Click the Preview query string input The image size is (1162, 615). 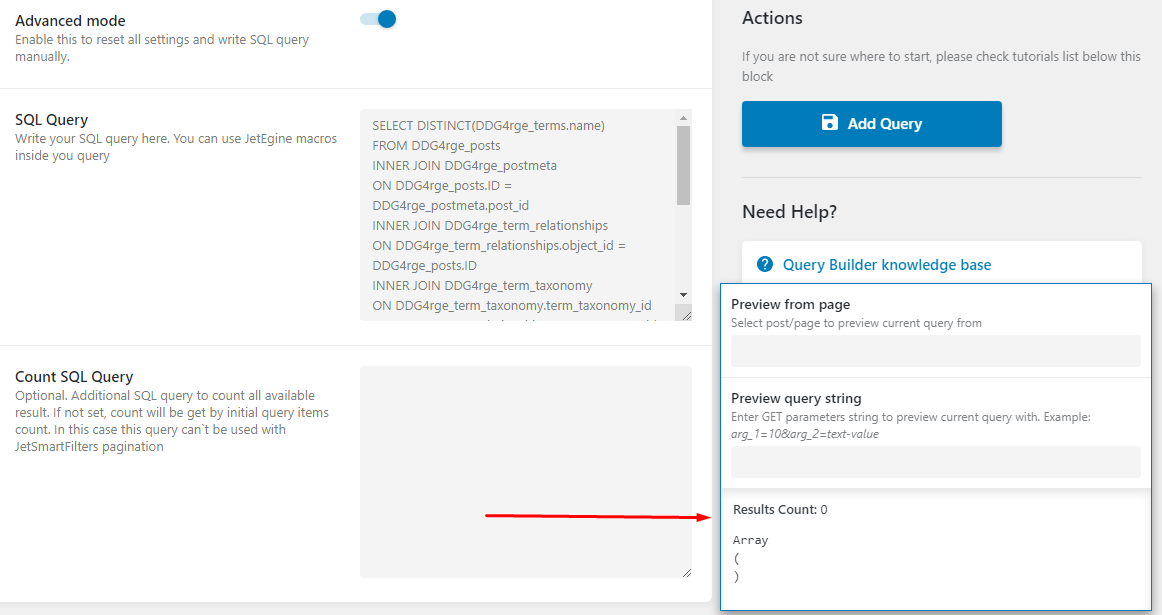coord(935,462)
